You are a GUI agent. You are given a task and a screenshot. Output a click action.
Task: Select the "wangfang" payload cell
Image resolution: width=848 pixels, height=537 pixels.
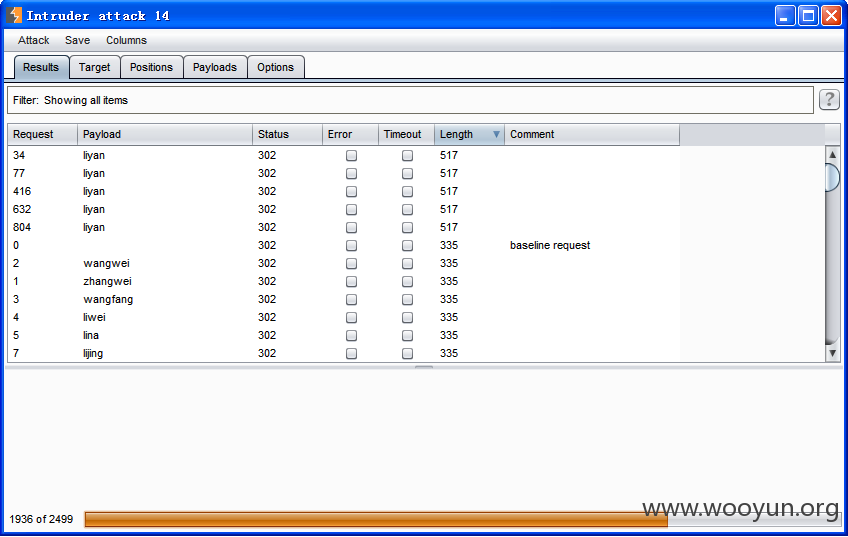[x=108, y=300]
